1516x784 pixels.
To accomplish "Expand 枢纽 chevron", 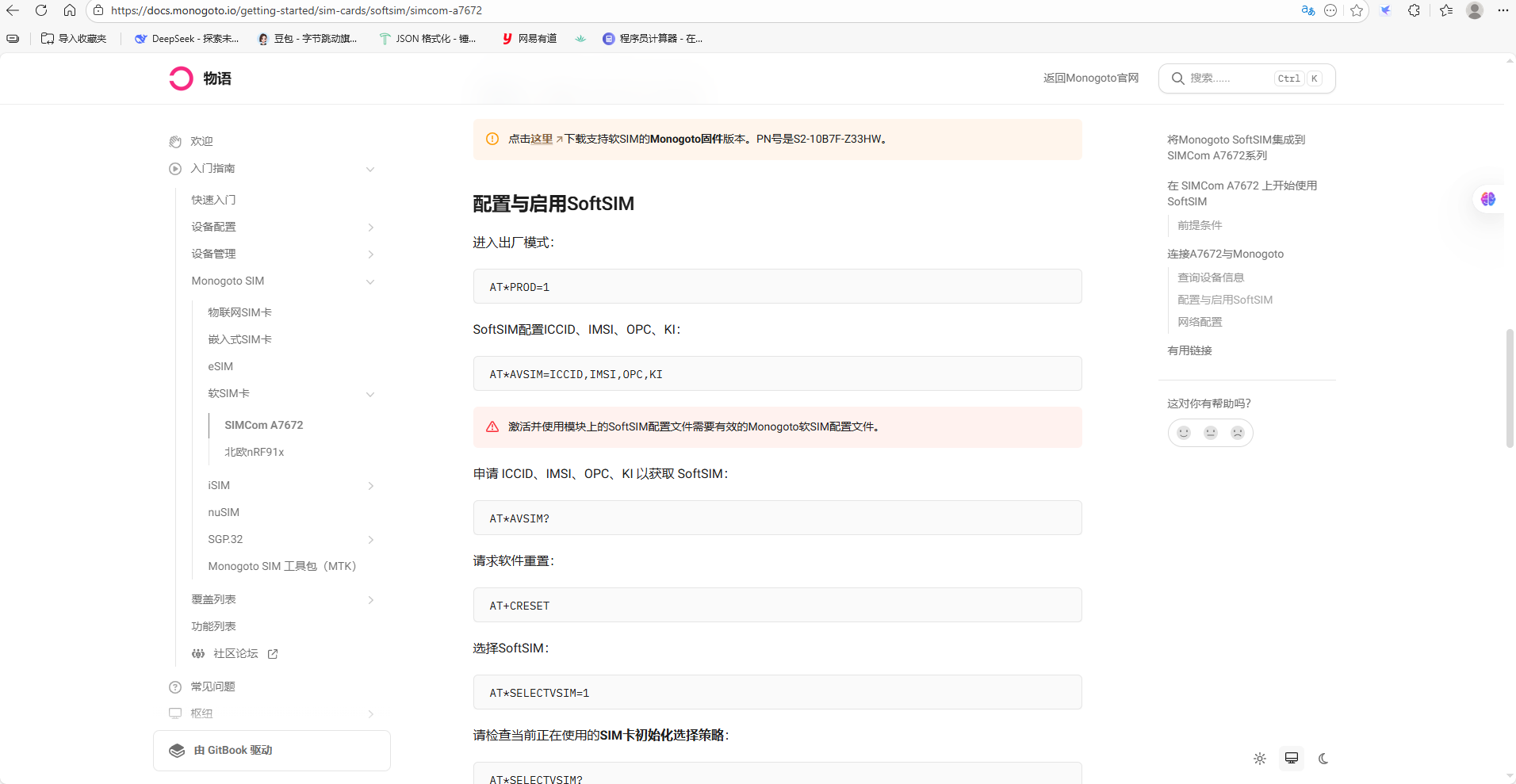I will coord(370,714).
